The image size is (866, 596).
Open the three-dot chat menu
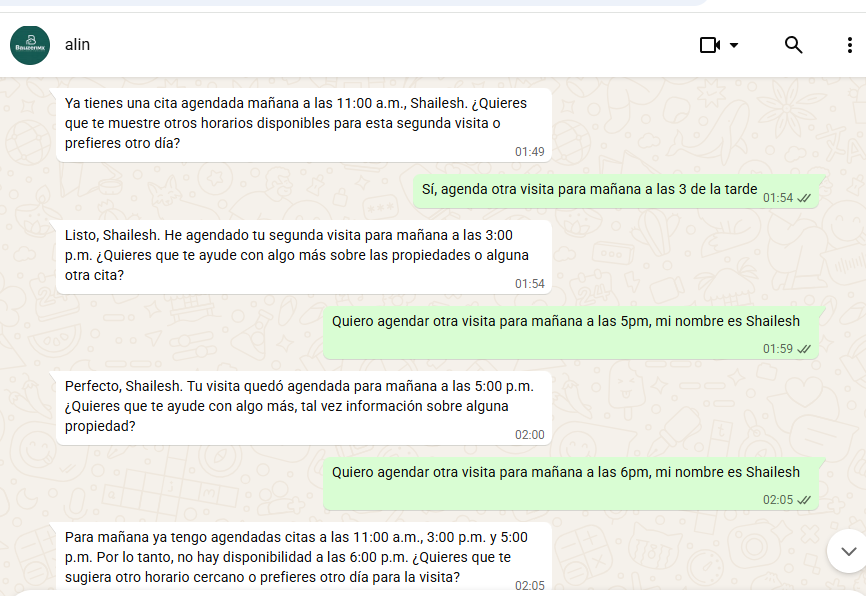(849, 45)
